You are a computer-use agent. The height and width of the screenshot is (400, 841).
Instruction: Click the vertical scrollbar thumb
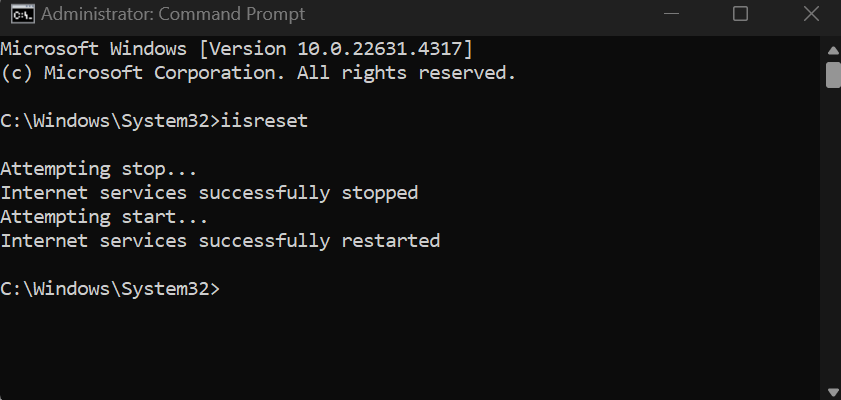pyautogui.click(x=833, y=74)
